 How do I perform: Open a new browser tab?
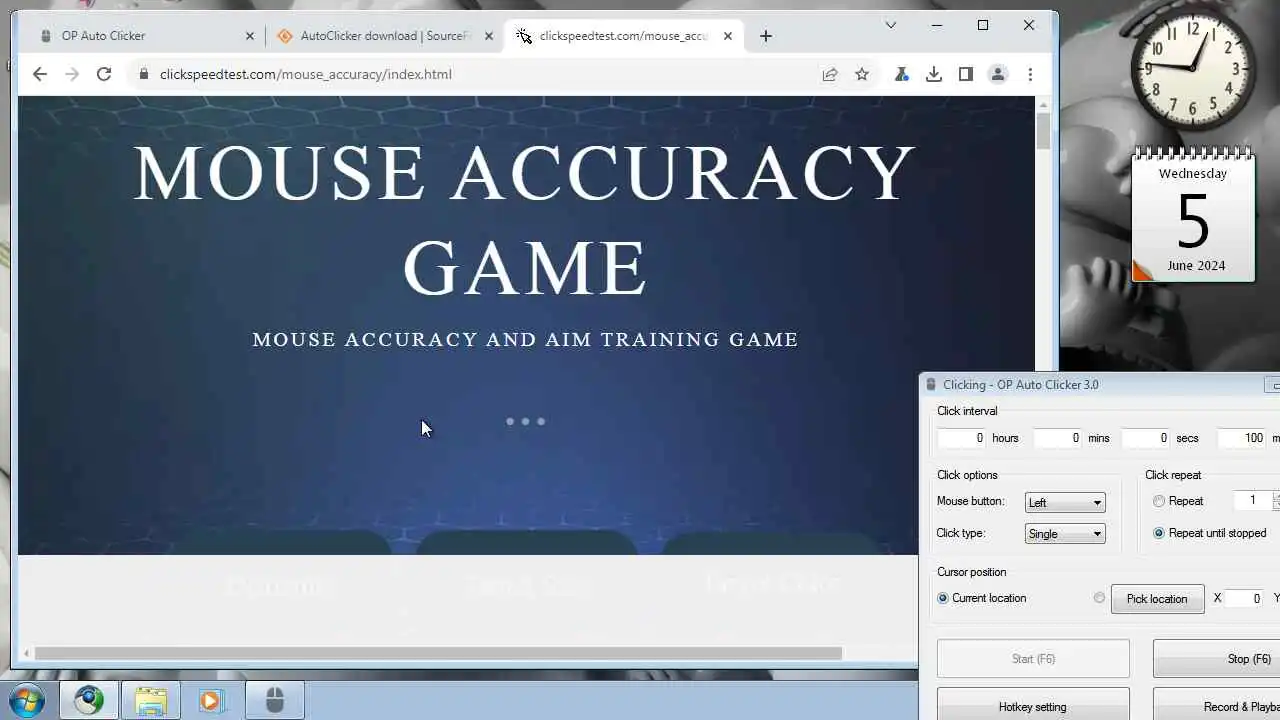(x=766, y=36)
